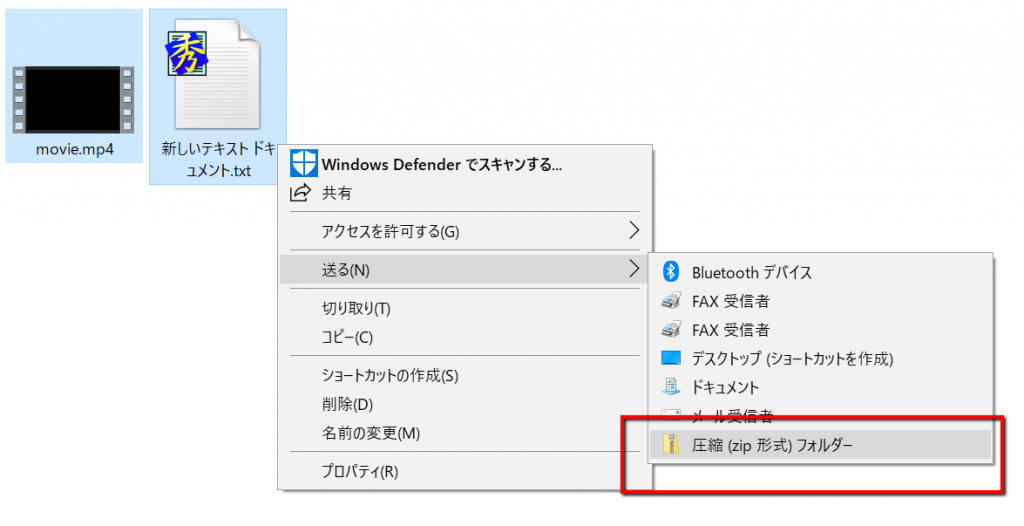Click the zip folder icon for 圧縮
1024x526 pixels.
point(671,445)
